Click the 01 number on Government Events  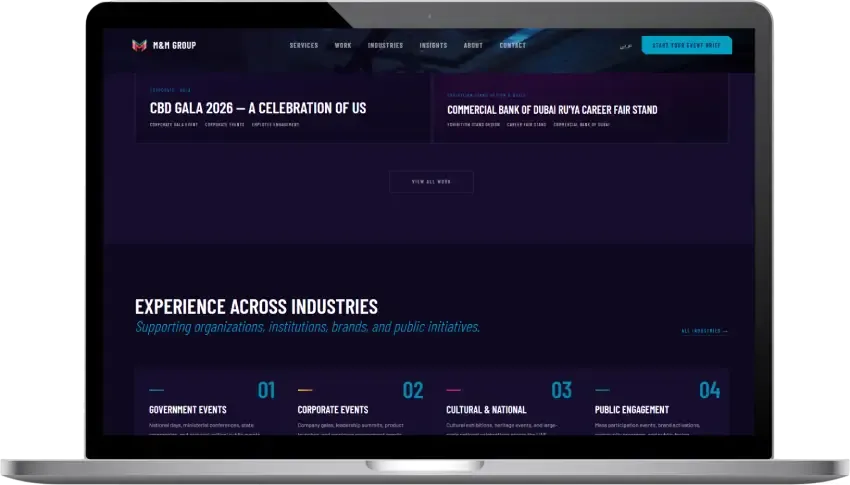(x=266, y=390)
